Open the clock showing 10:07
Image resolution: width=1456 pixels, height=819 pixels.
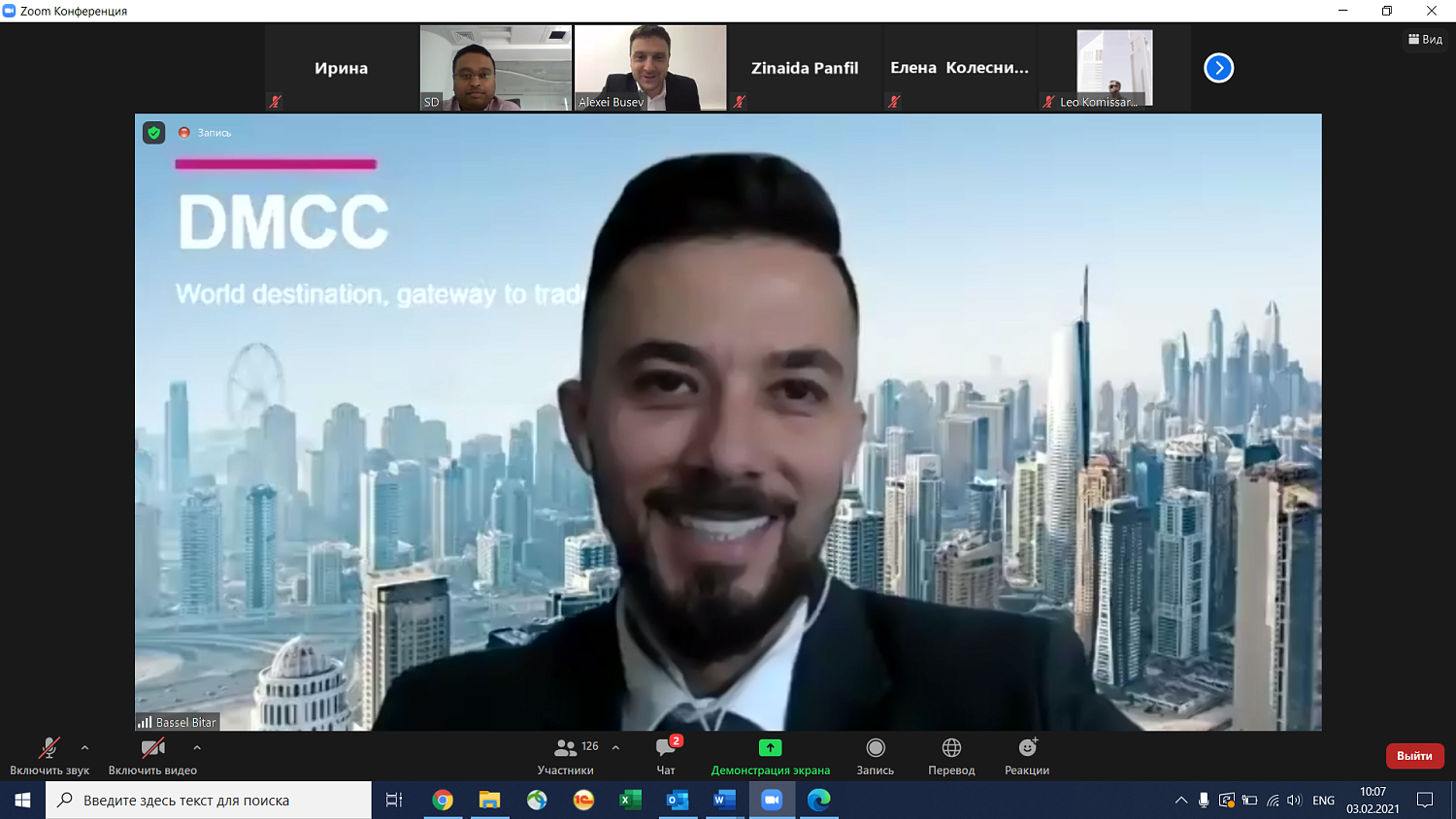pos(1373,801)
